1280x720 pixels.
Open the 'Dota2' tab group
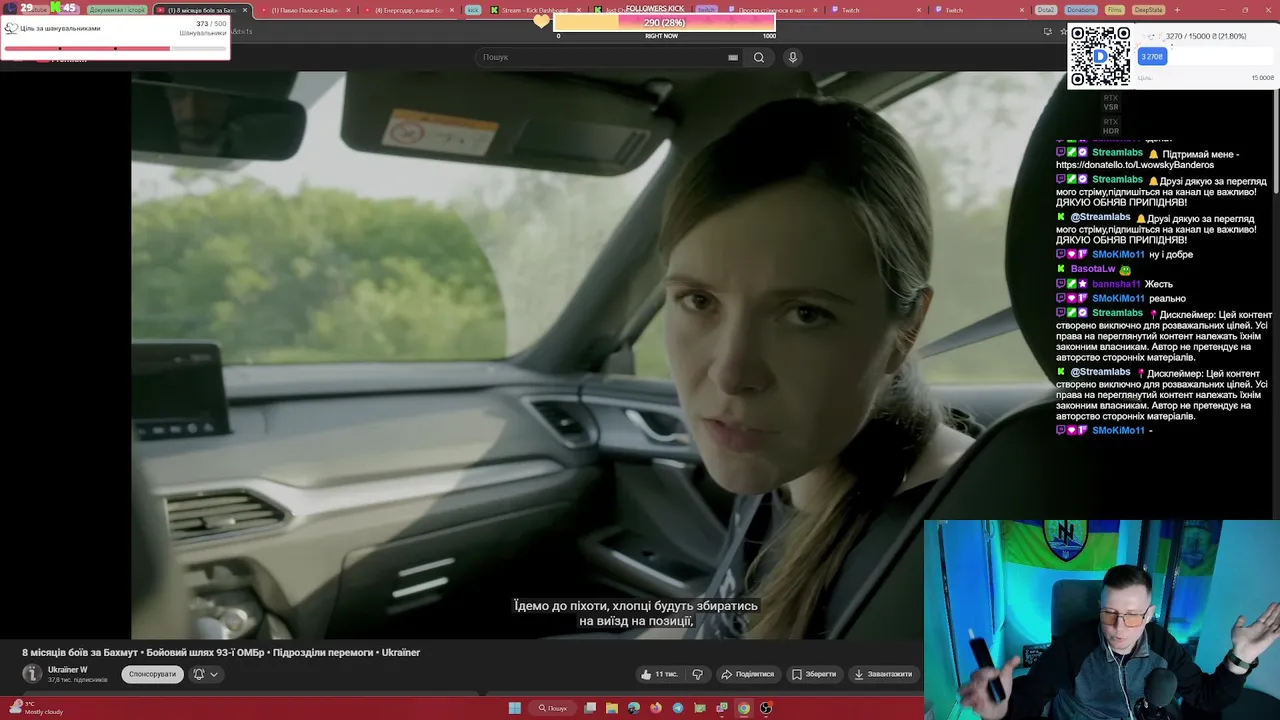pos(1046,10)
